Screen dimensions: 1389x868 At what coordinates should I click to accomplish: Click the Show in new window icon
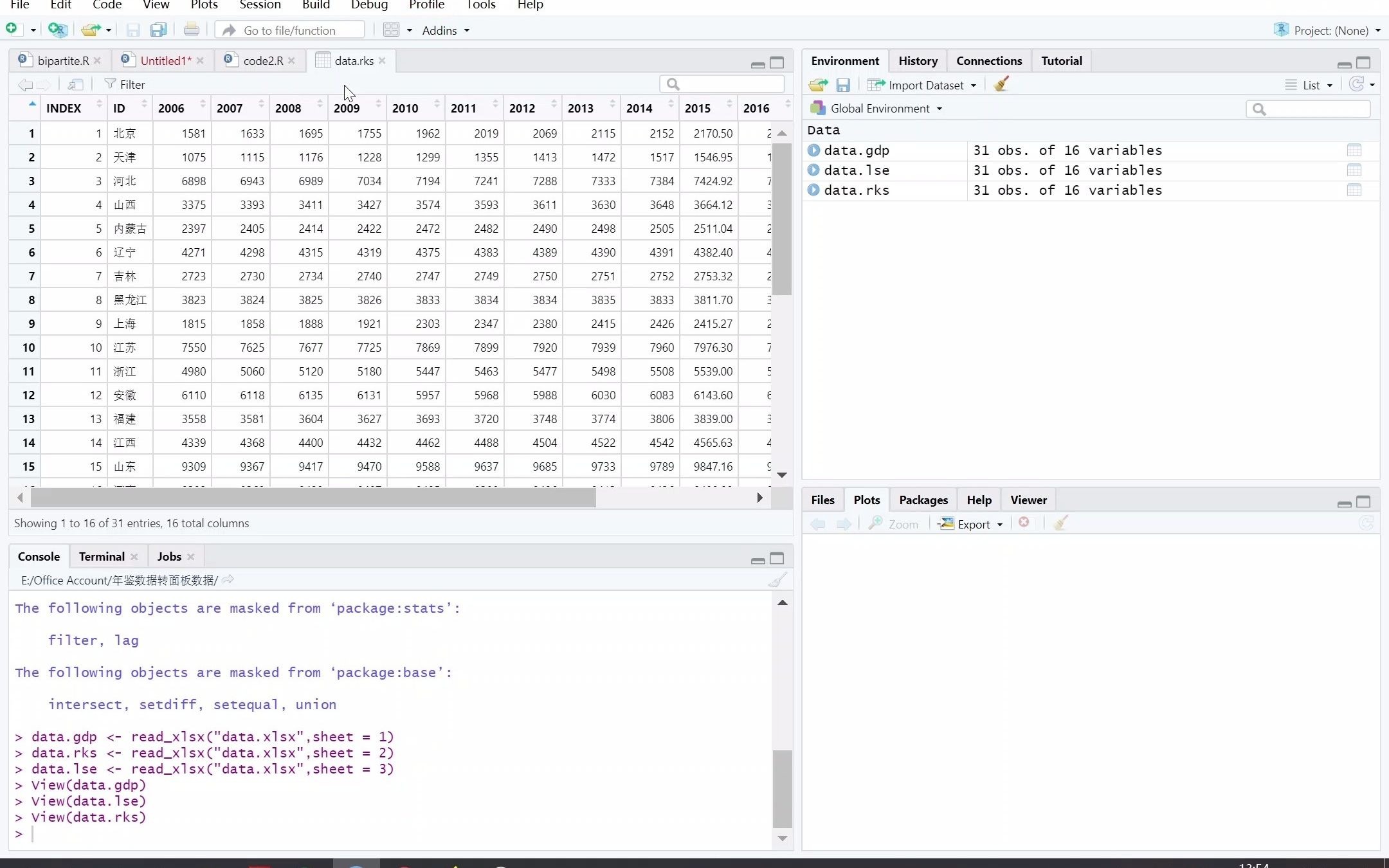[x=76, y=84]
